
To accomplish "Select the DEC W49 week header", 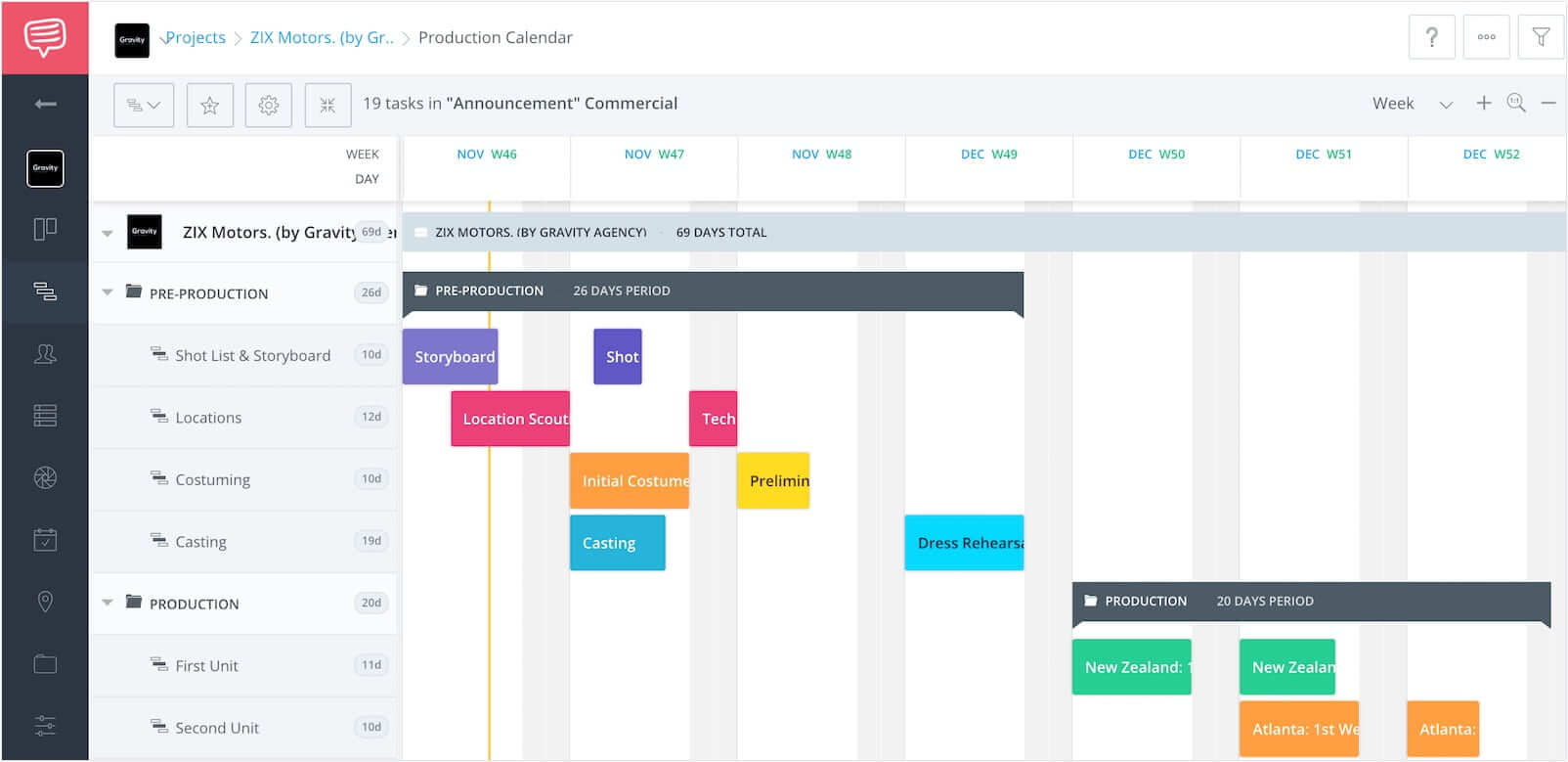I will (x=989, y=155).
